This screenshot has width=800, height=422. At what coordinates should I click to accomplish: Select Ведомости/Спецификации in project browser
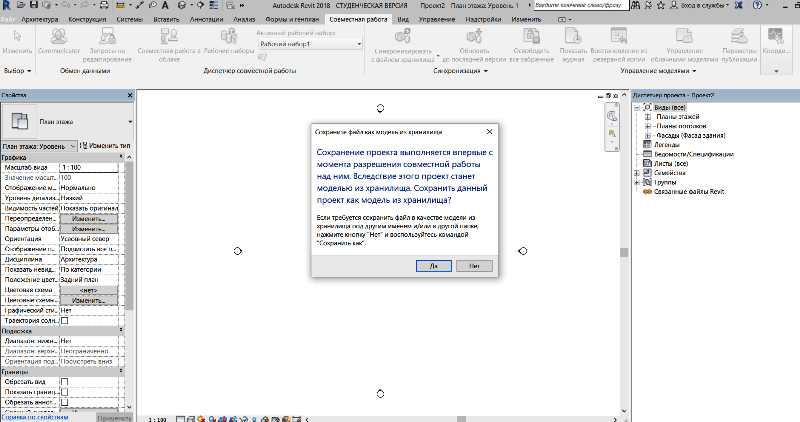tap(694, 154)
